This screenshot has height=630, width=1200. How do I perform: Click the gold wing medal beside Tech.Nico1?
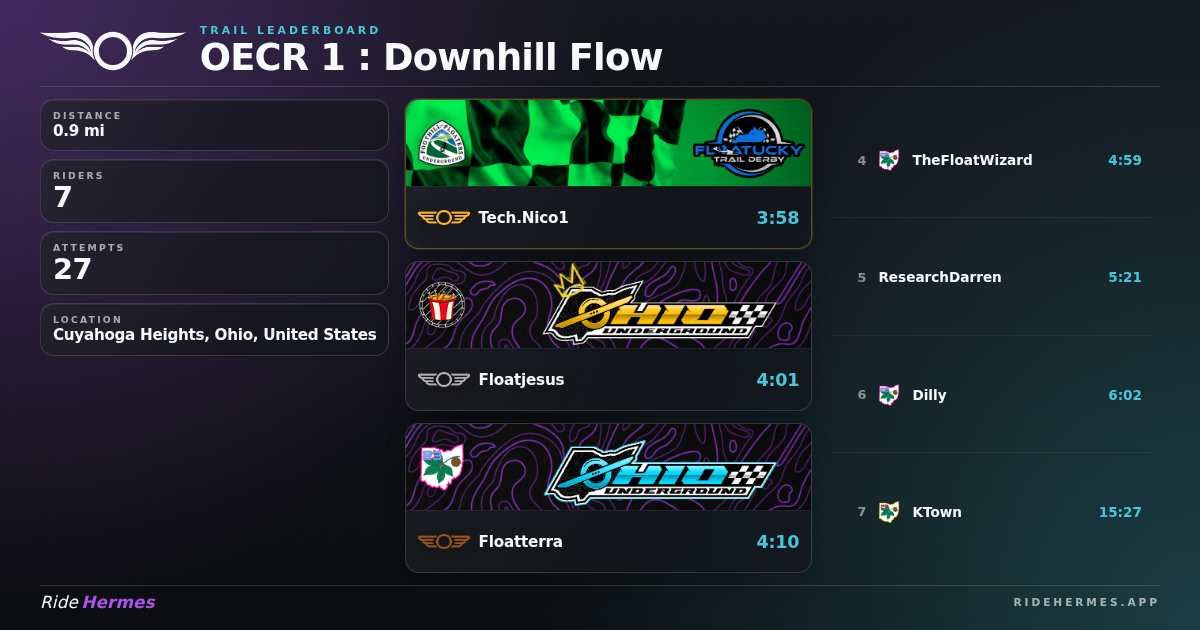coord(443,217)
